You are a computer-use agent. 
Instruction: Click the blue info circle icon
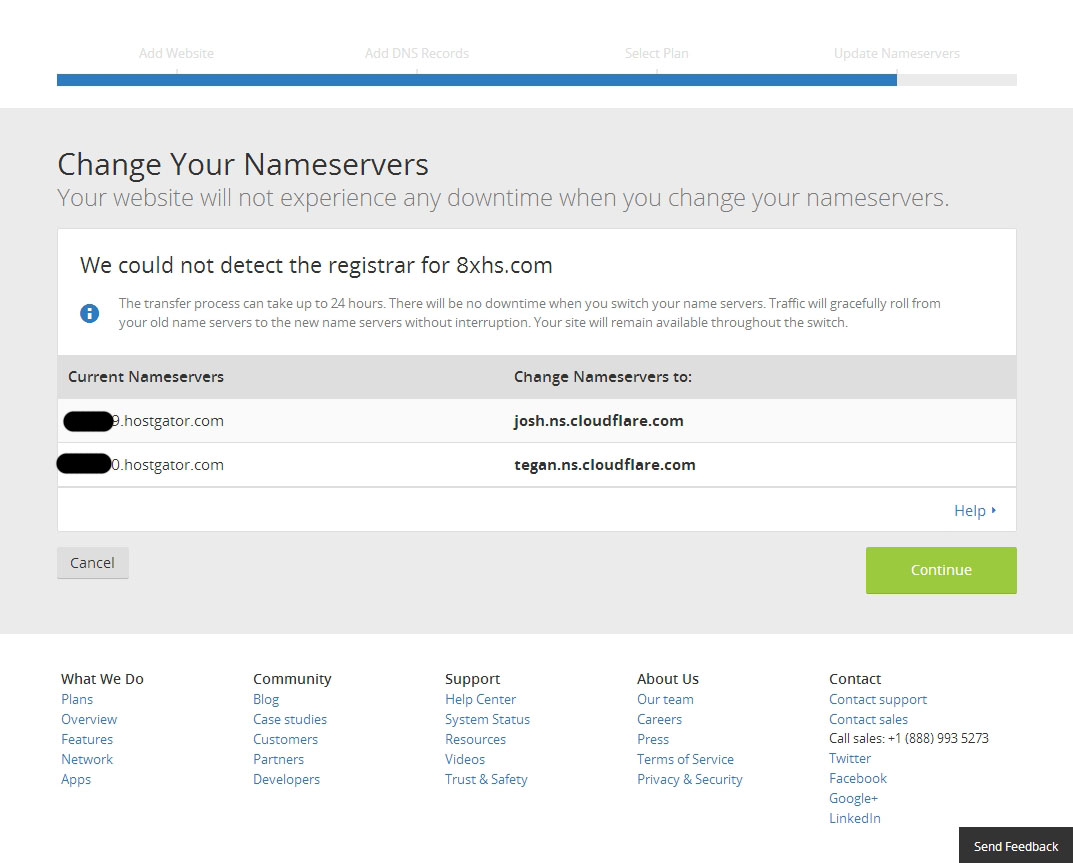pos(90,313)
